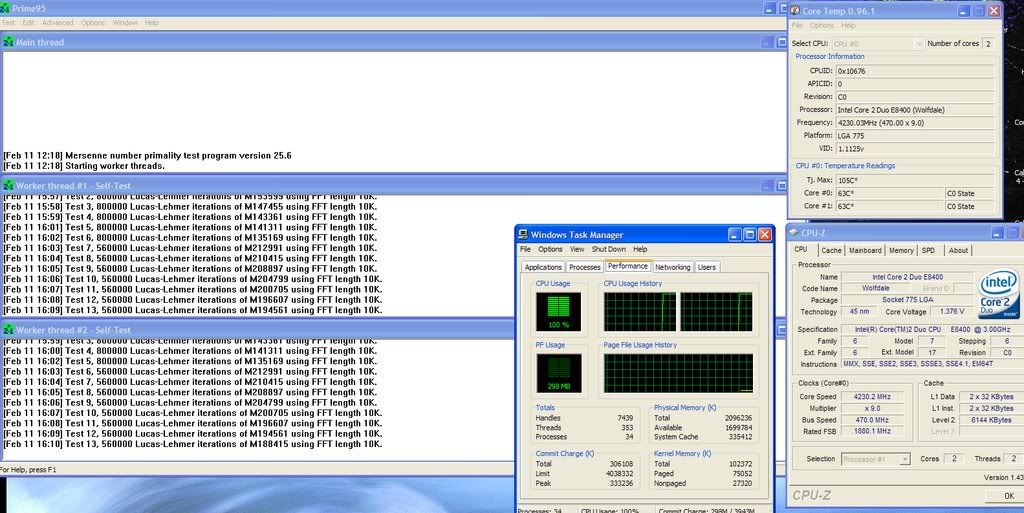
Task: Click the Windows Task Manager title icon
Action: pos(523,234)
